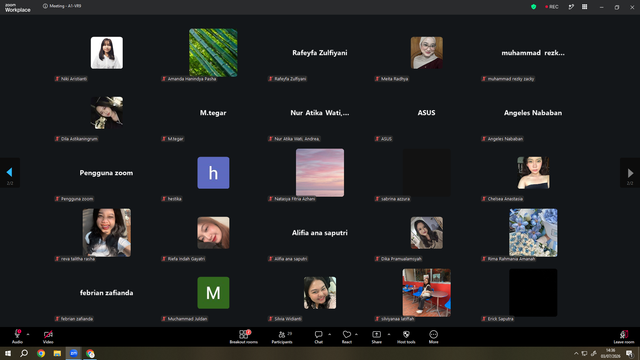The image size is (640, 360).
Task: Select Niki Aristianti's video tile
Action: click(107, 53)
